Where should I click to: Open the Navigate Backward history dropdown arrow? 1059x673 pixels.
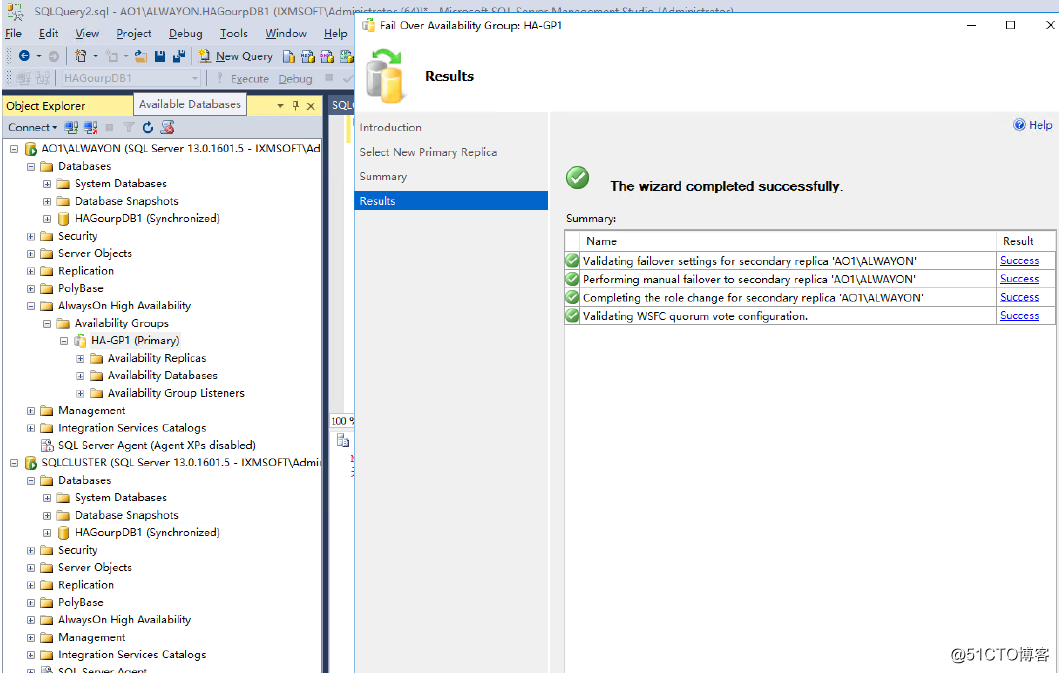[x=38, y=56]
